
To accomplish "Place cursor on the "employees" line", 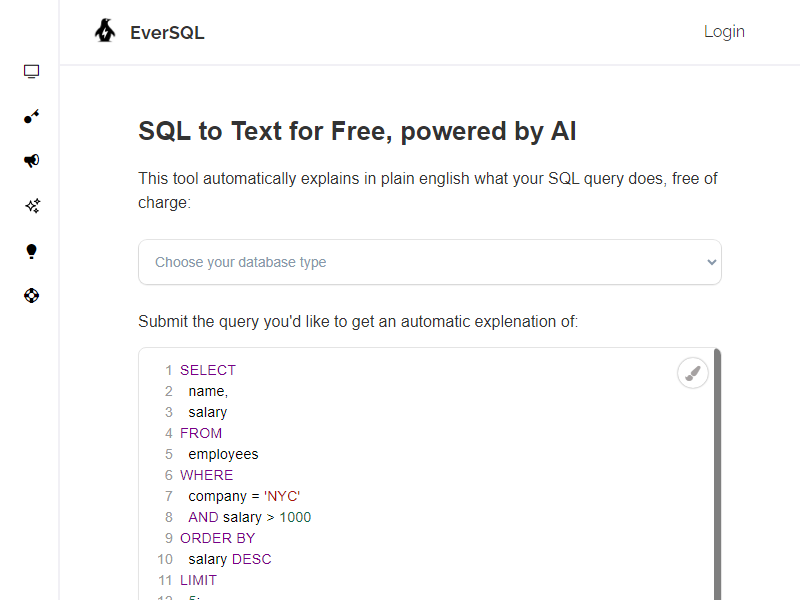I will [x=223, y=454].
